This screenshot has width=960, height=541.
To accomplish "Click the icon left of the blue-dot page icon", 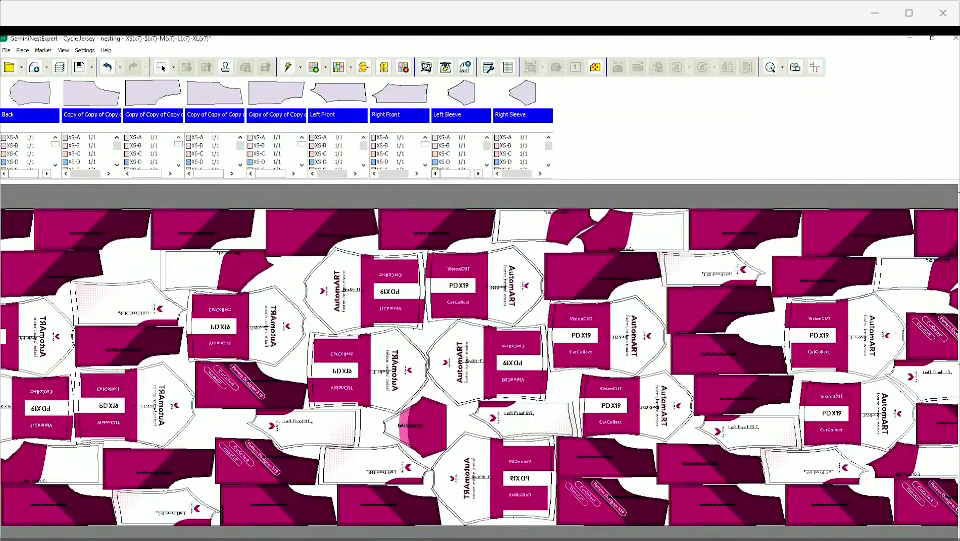I will [446, 67].
